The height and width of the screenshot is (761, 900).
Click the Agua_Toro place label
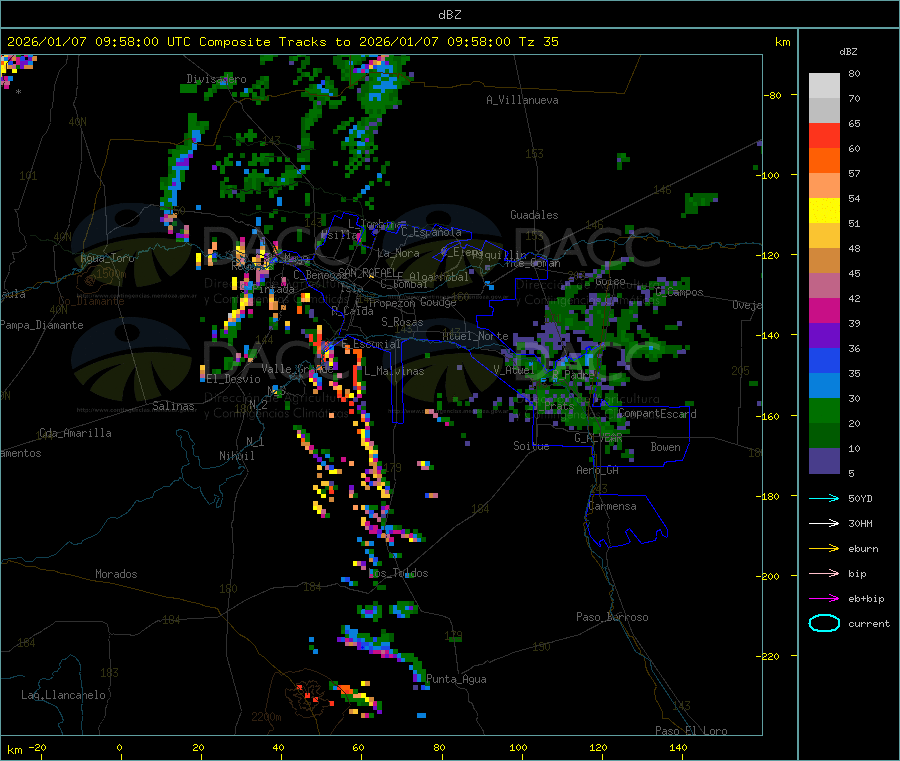tap(107, 258)
